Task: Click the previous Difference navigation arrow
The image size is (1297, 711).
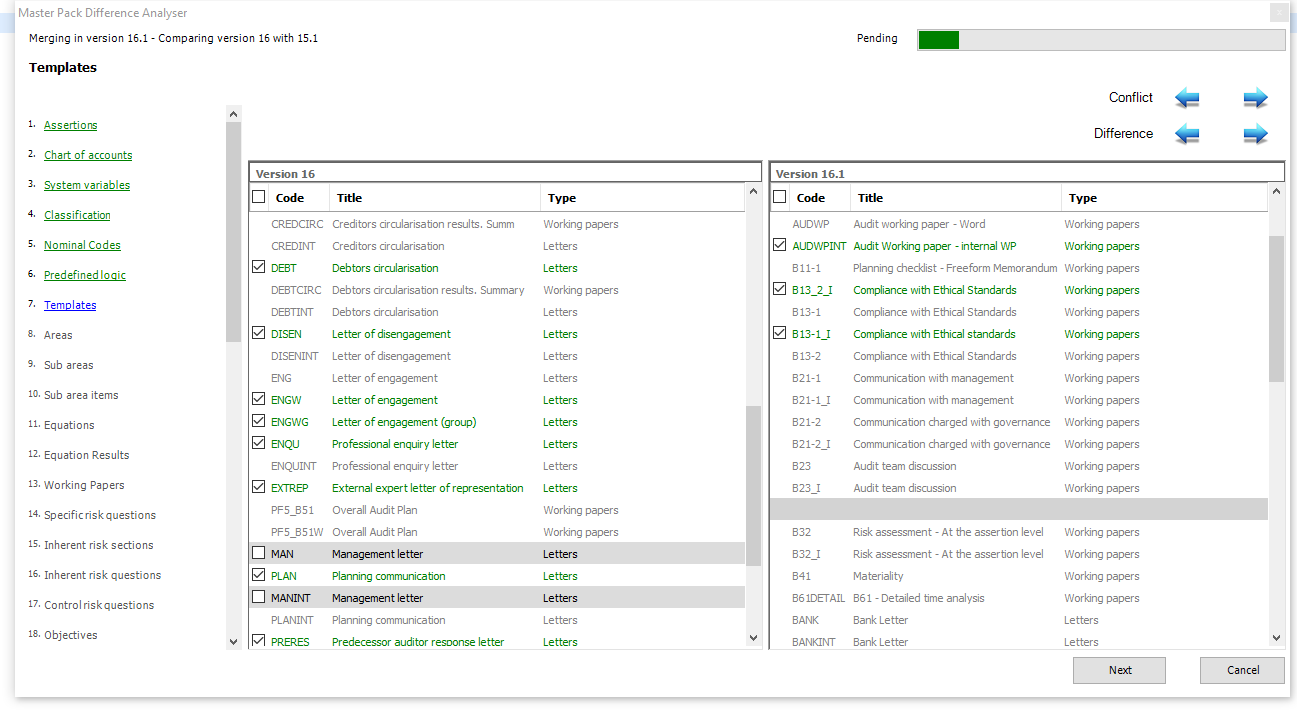Action: click(x=1187, y=133)
